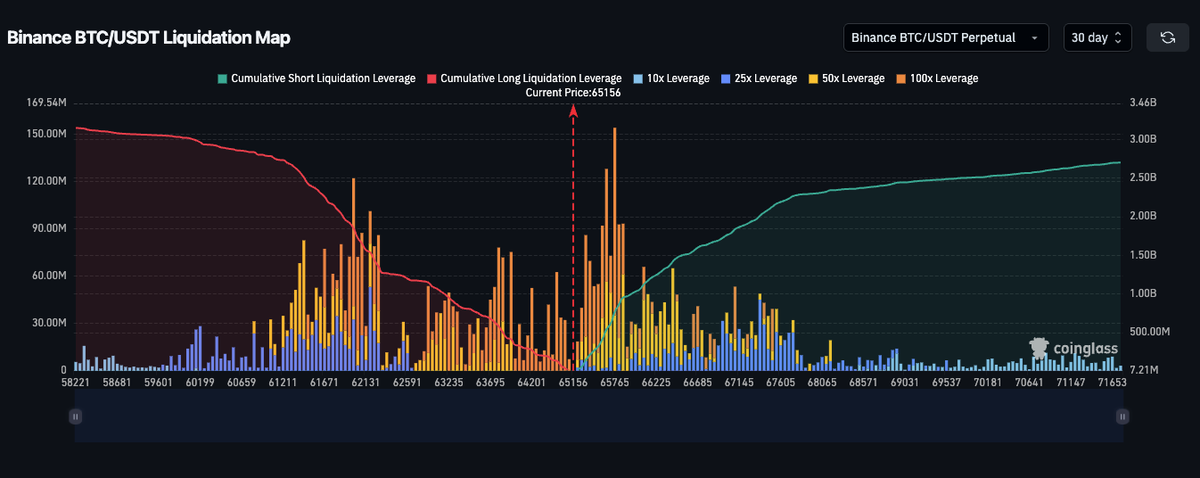Click the 7.21M right axis label
1200x478 pixels.
(x=1143, y=371)
